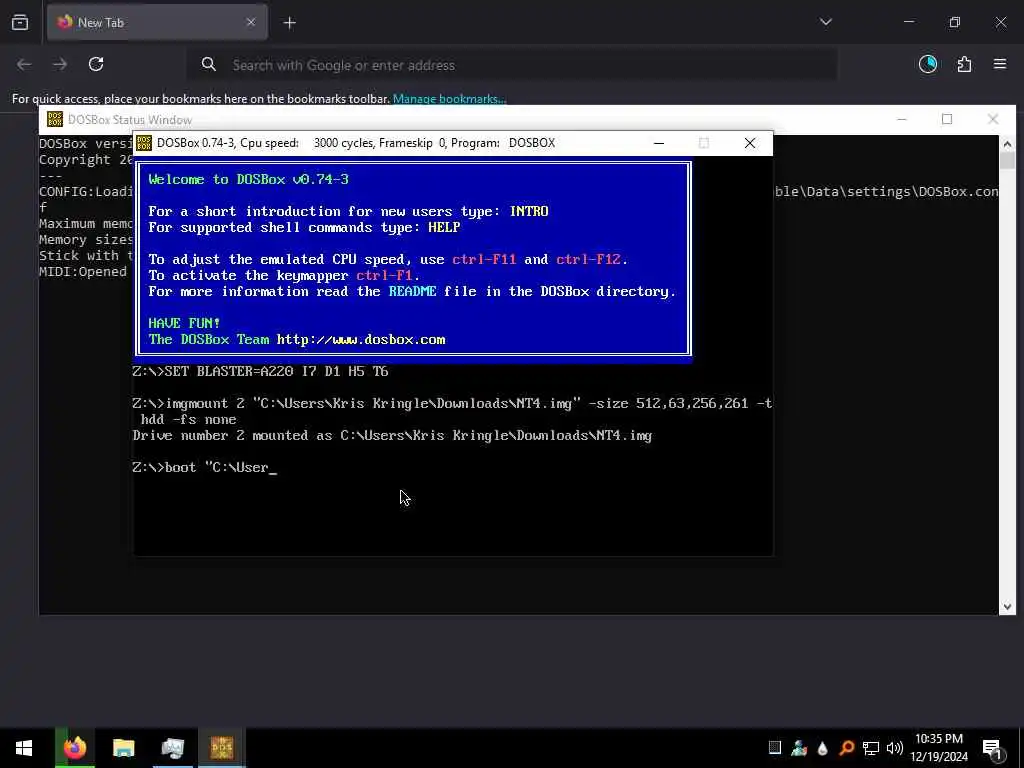Select the New Tab browser tab
The width and height of the screenshot is (1024, 768).
[157, 22]
